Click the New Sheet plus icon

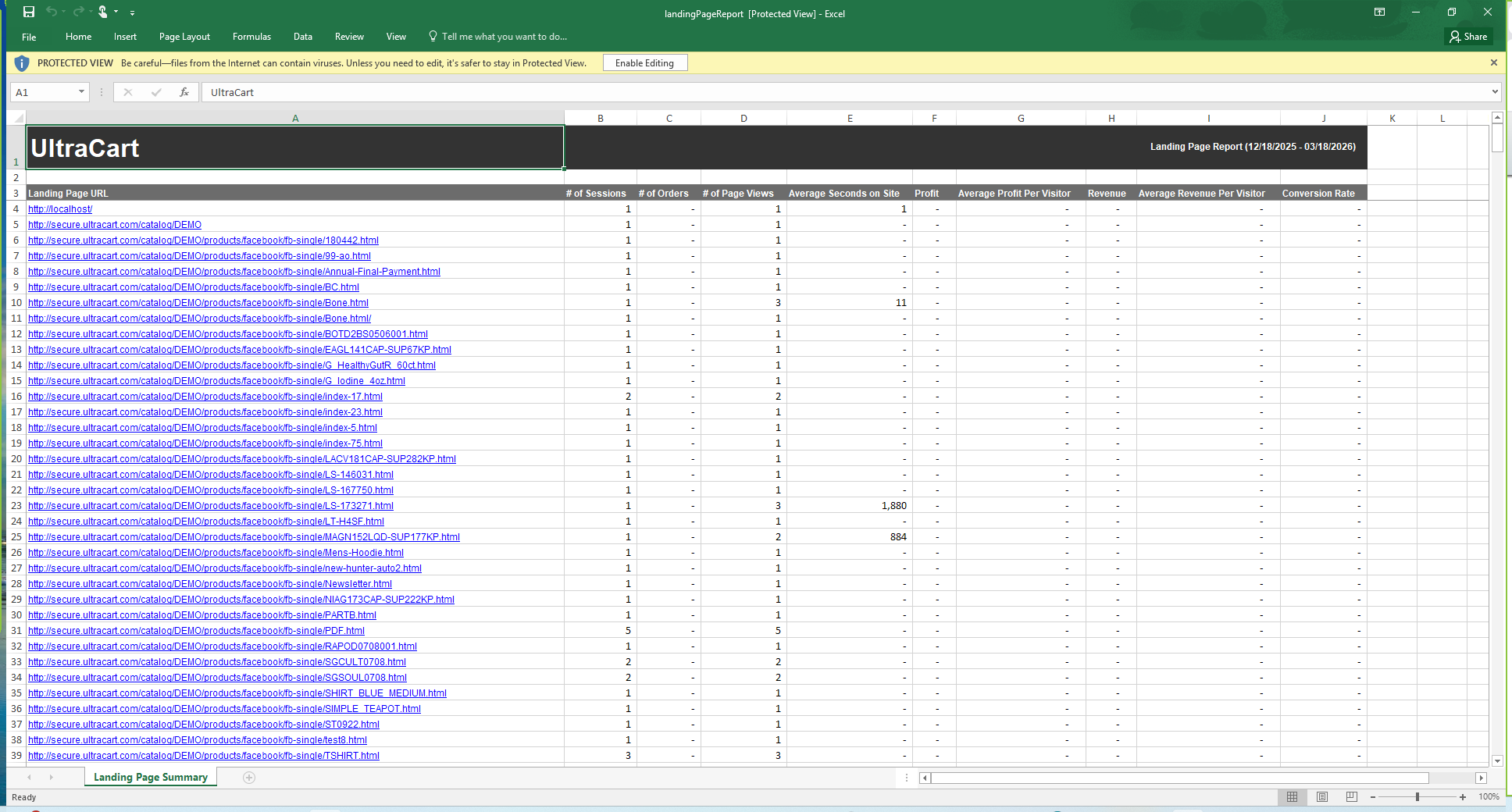click(249, 777)
